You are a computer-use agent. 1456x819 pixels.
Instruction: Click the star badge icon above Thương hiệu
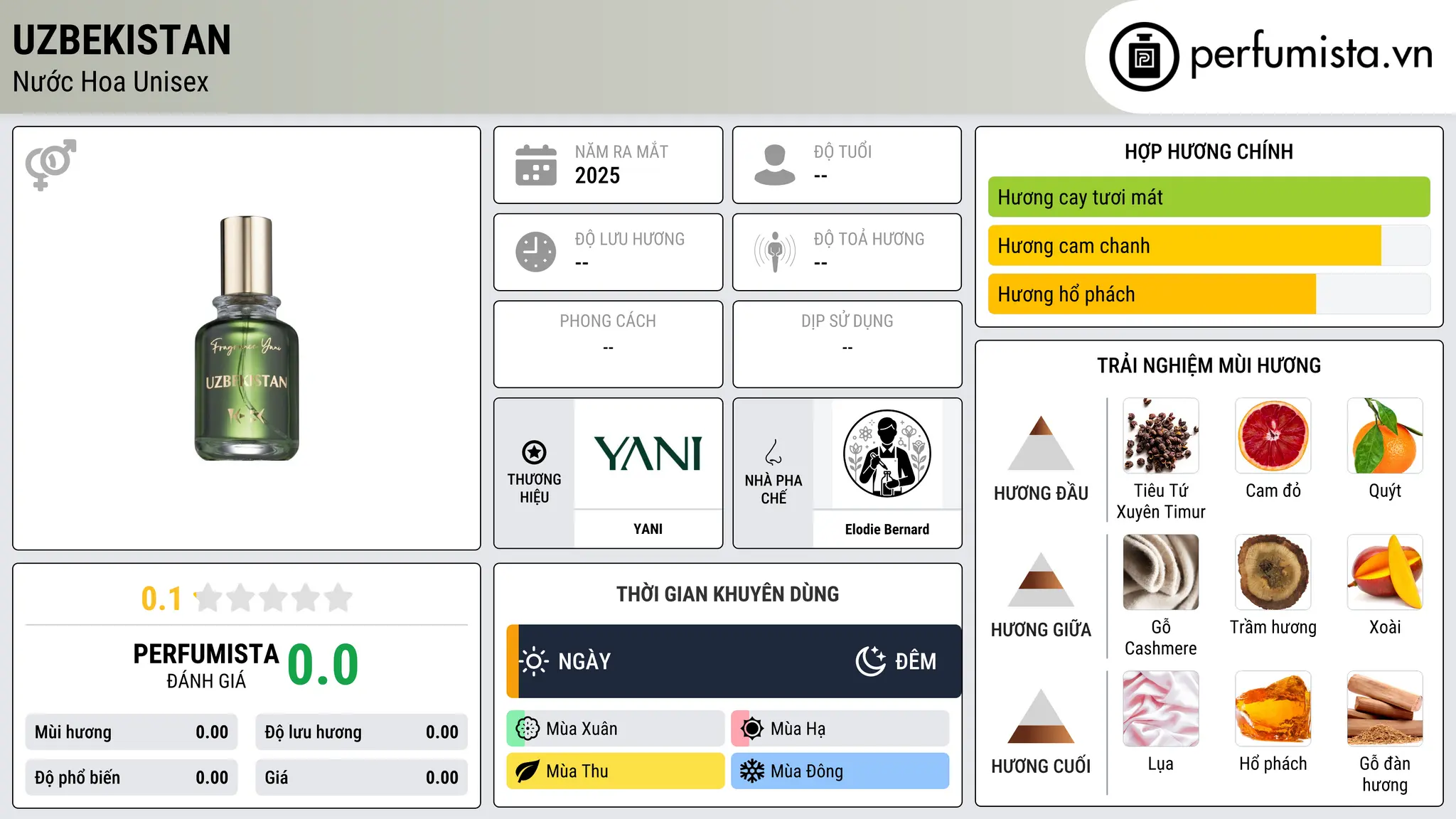point(534,451)
